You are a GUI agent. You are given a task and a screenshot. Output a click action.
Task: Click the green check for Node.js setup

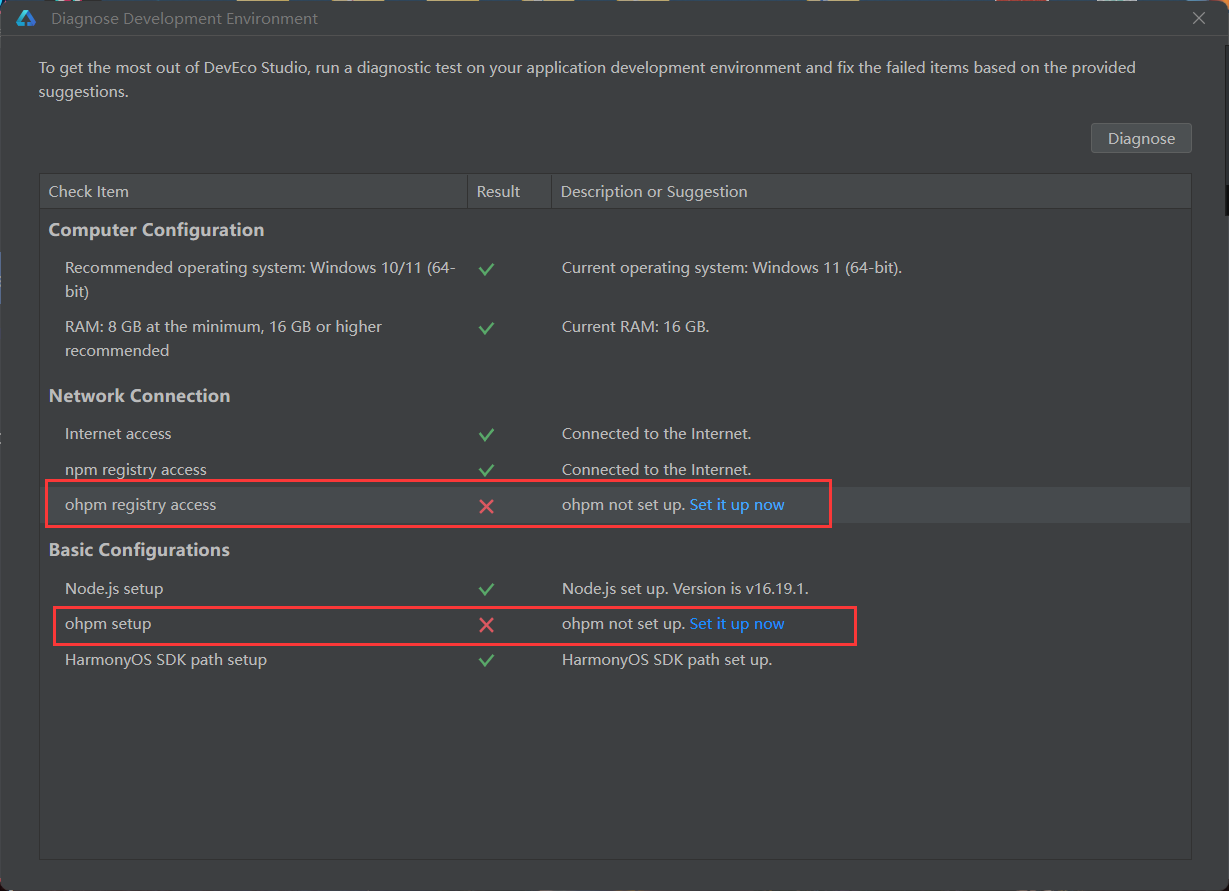486,590
